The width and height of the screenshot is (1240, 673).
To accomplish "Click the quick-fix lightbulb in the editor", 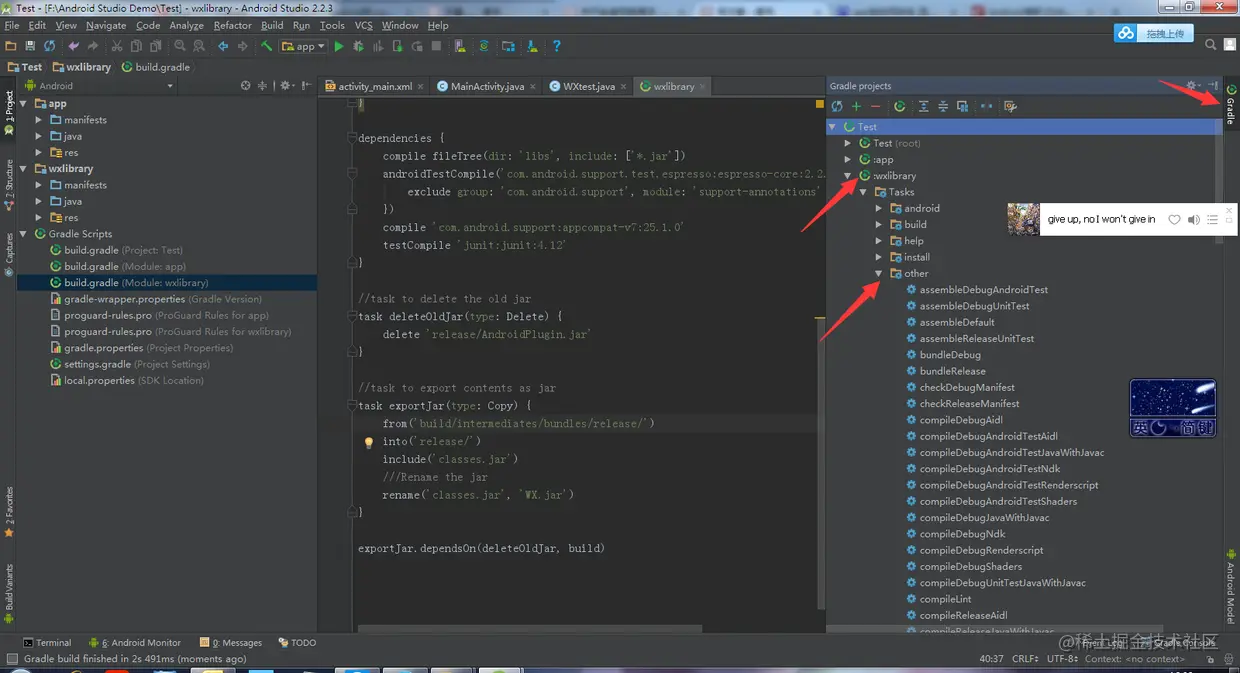I will 368,442.
